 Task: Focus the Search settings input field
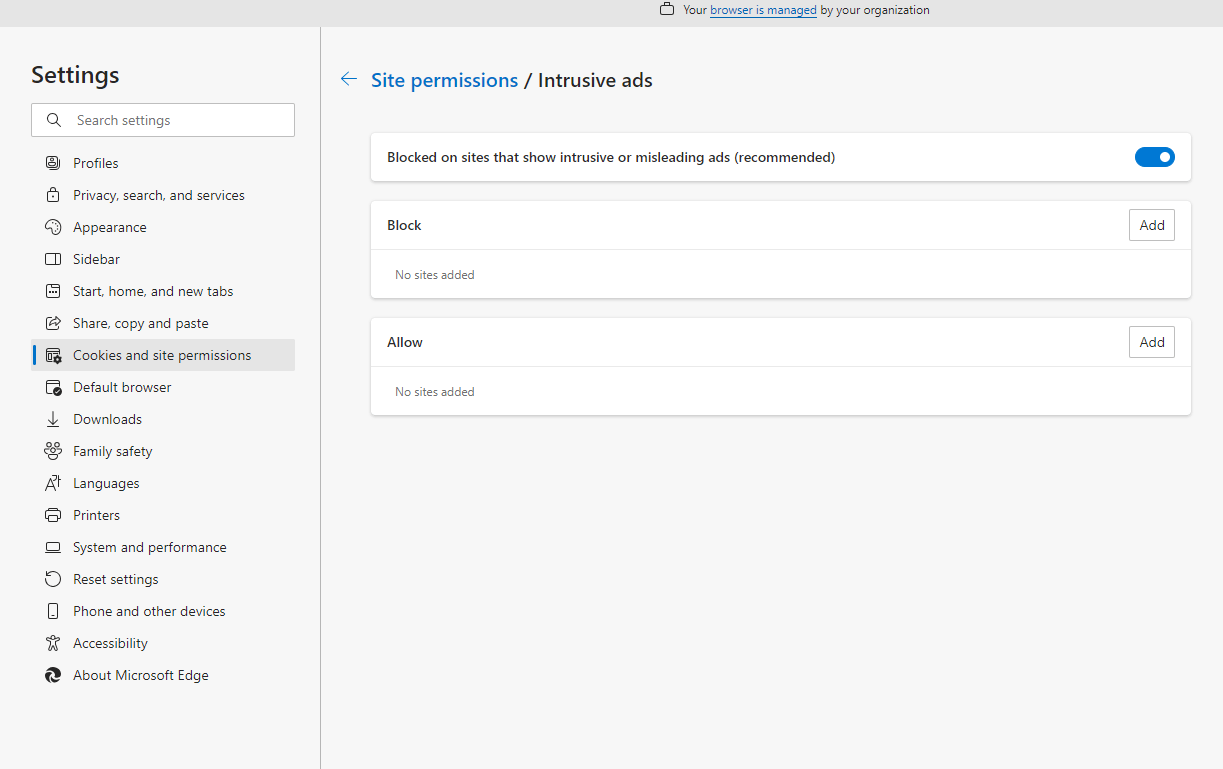[163, 120]
